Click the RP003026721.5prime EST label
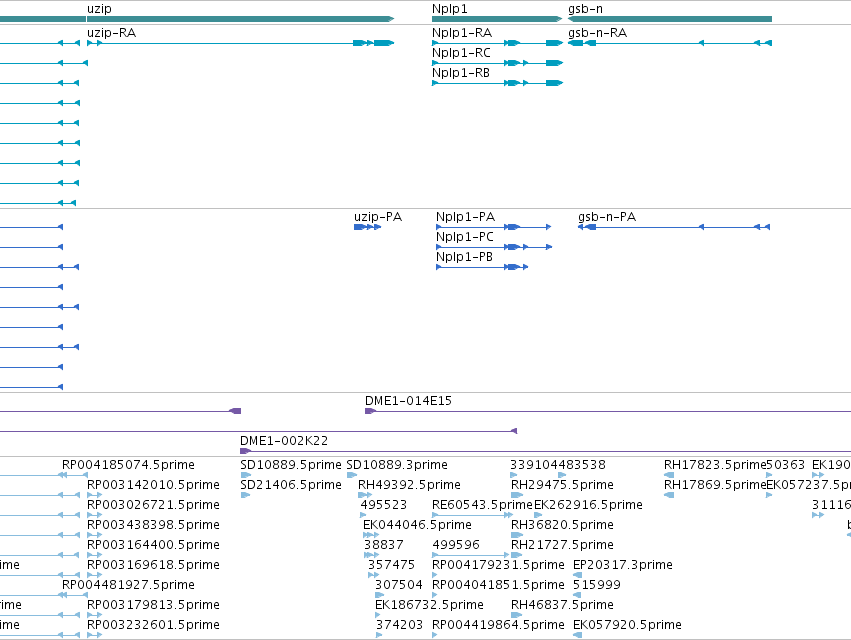This screenshot has width=851, height=640. tap(153, 505)
